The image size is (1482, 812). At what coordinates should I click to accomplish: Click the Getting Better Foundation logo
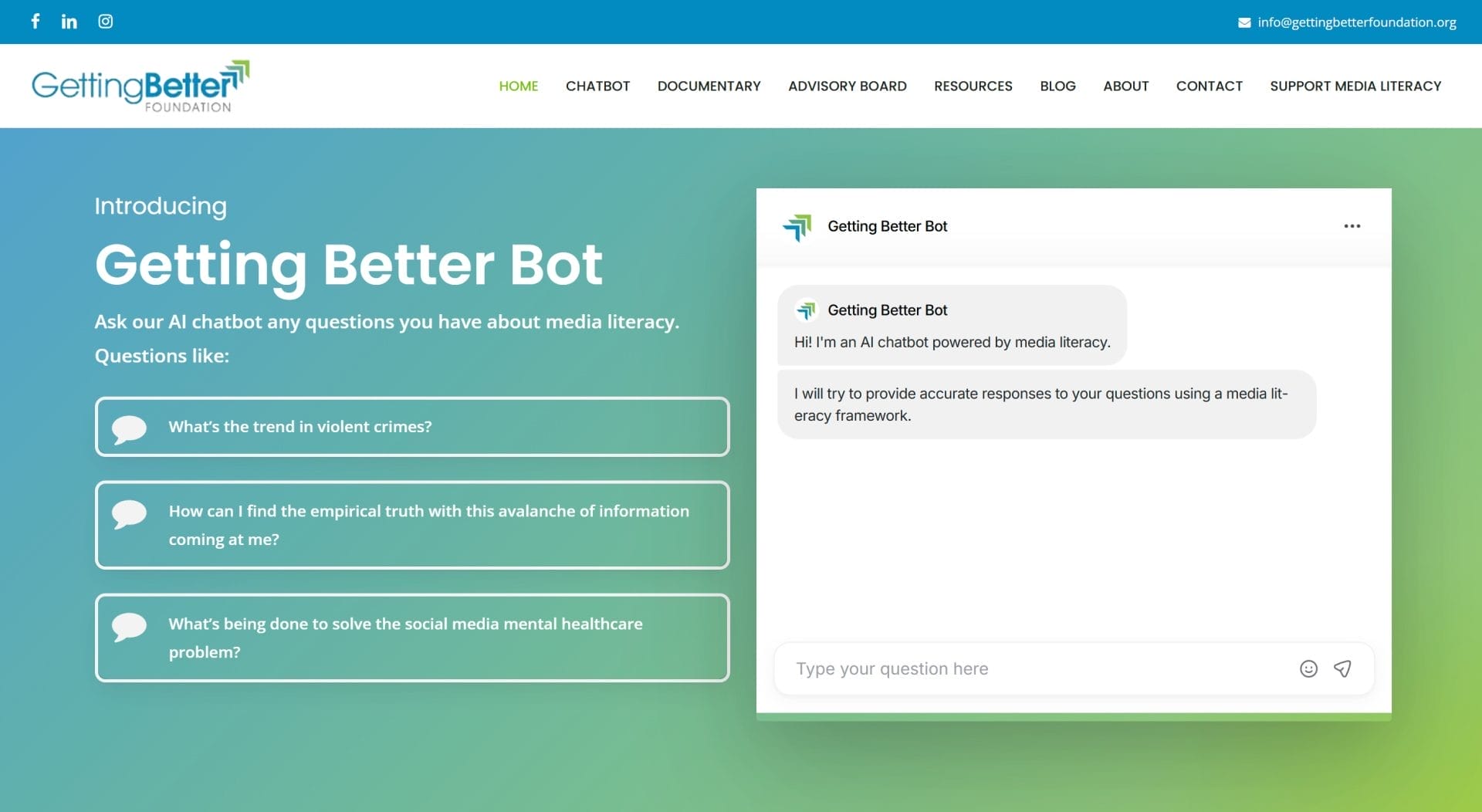pos(140,86)
